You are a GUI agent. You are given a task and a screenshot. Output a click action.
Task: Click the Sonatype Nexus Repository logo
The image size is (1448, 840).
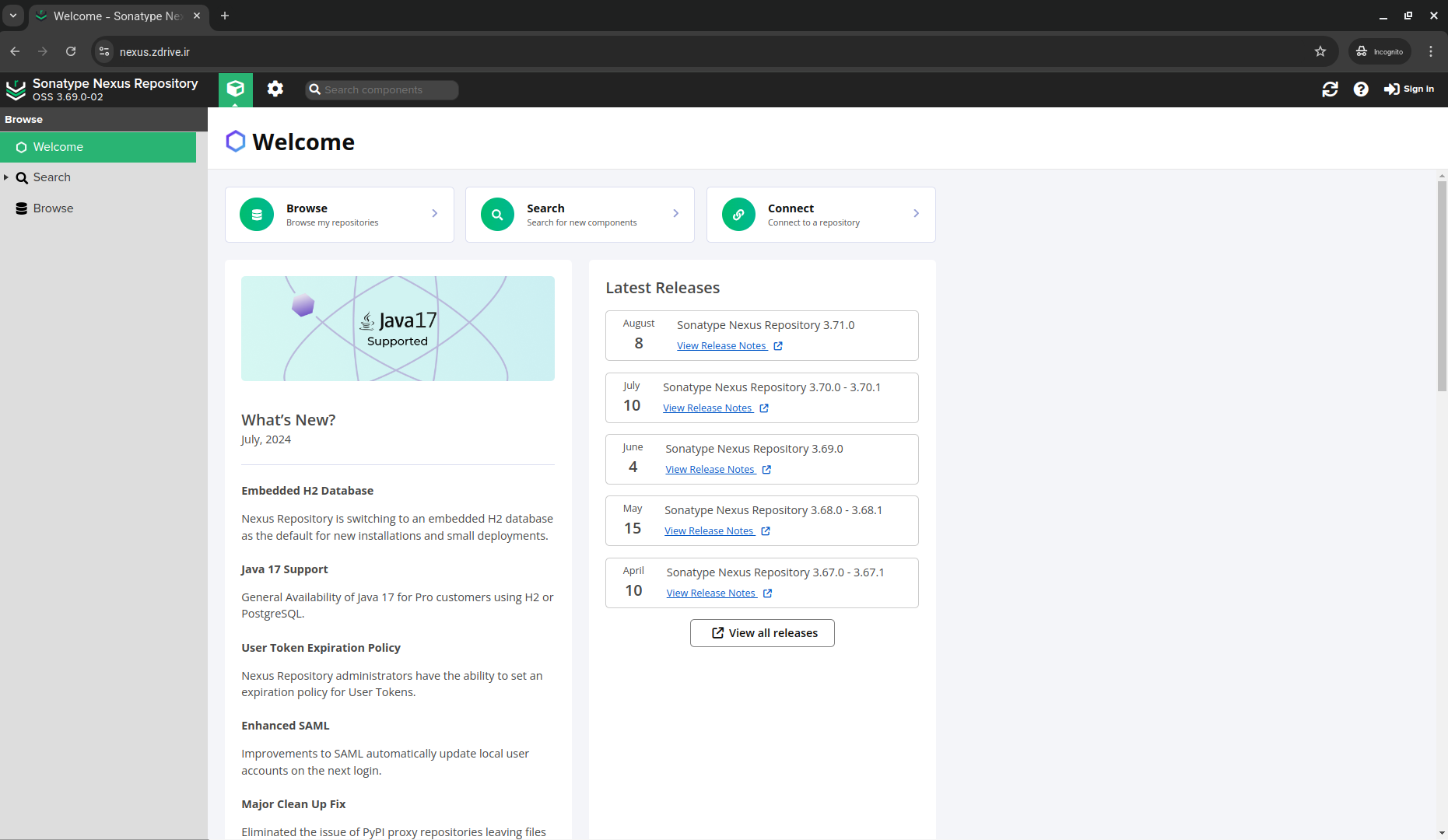(16, 89)
